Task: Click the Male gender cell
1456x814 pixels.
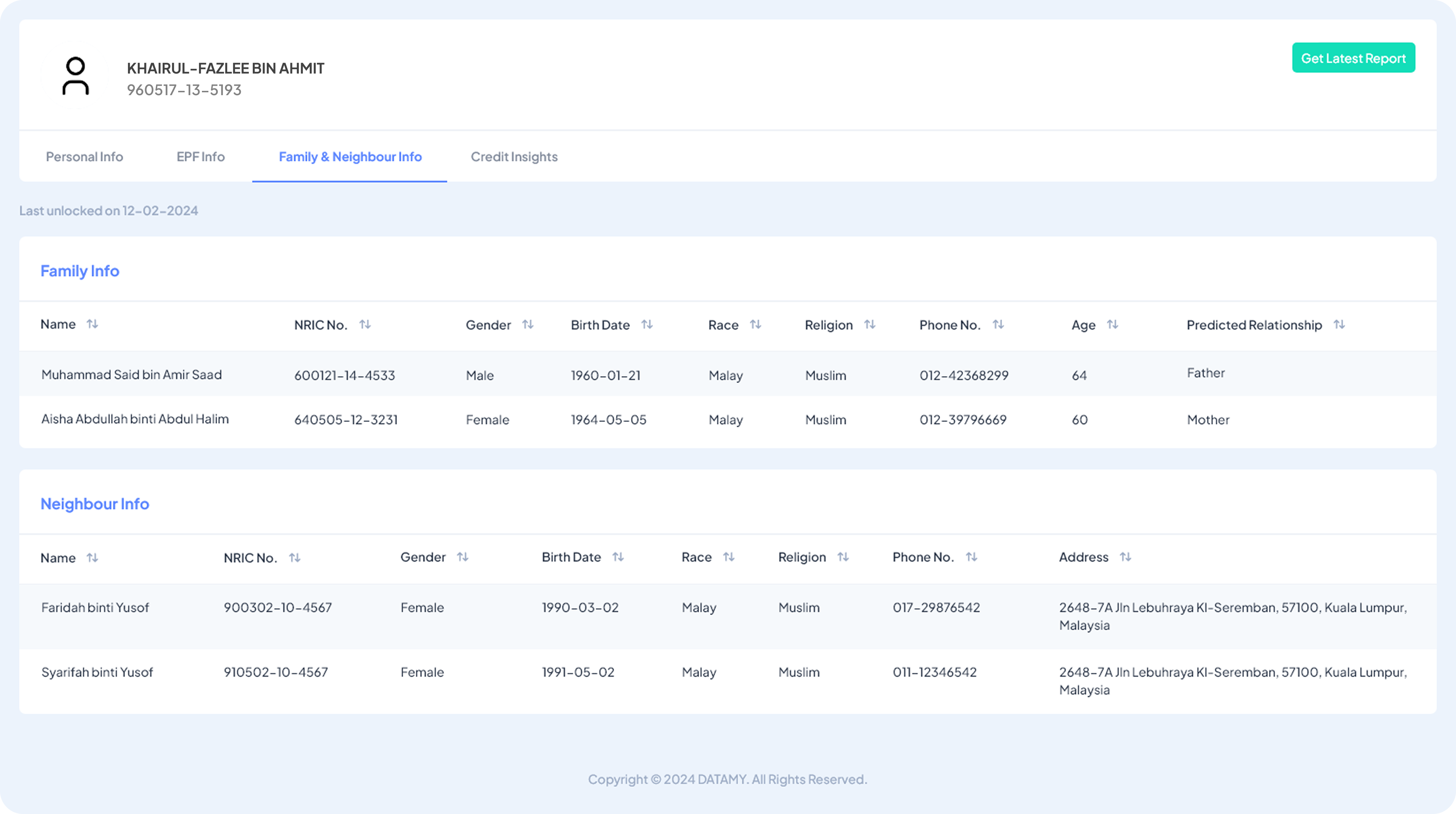Action: (x=479, y=375)
